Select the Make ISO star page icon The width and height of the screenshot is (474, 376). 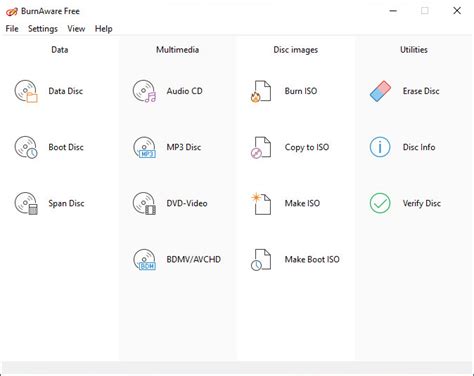pos(261,203)
